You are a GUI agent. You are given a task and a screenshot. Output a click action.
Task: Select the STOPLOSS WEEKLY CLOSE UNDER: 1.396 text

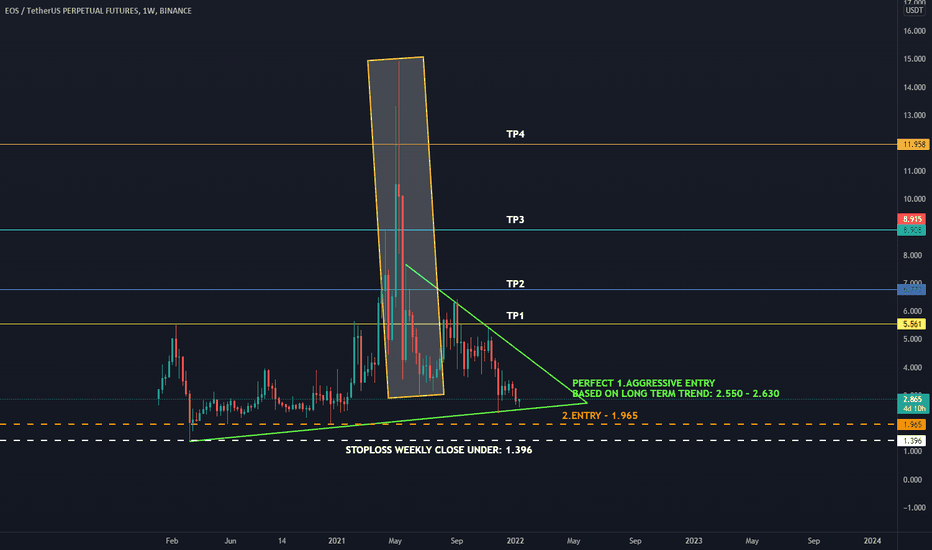[439, 450]
